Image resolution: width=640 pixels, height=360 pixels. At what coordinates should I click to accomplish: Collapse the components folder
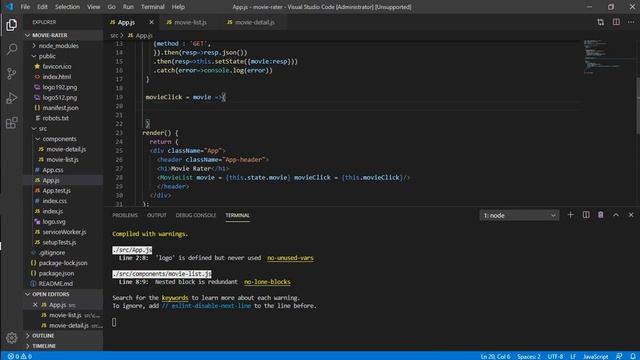(59, 139)
